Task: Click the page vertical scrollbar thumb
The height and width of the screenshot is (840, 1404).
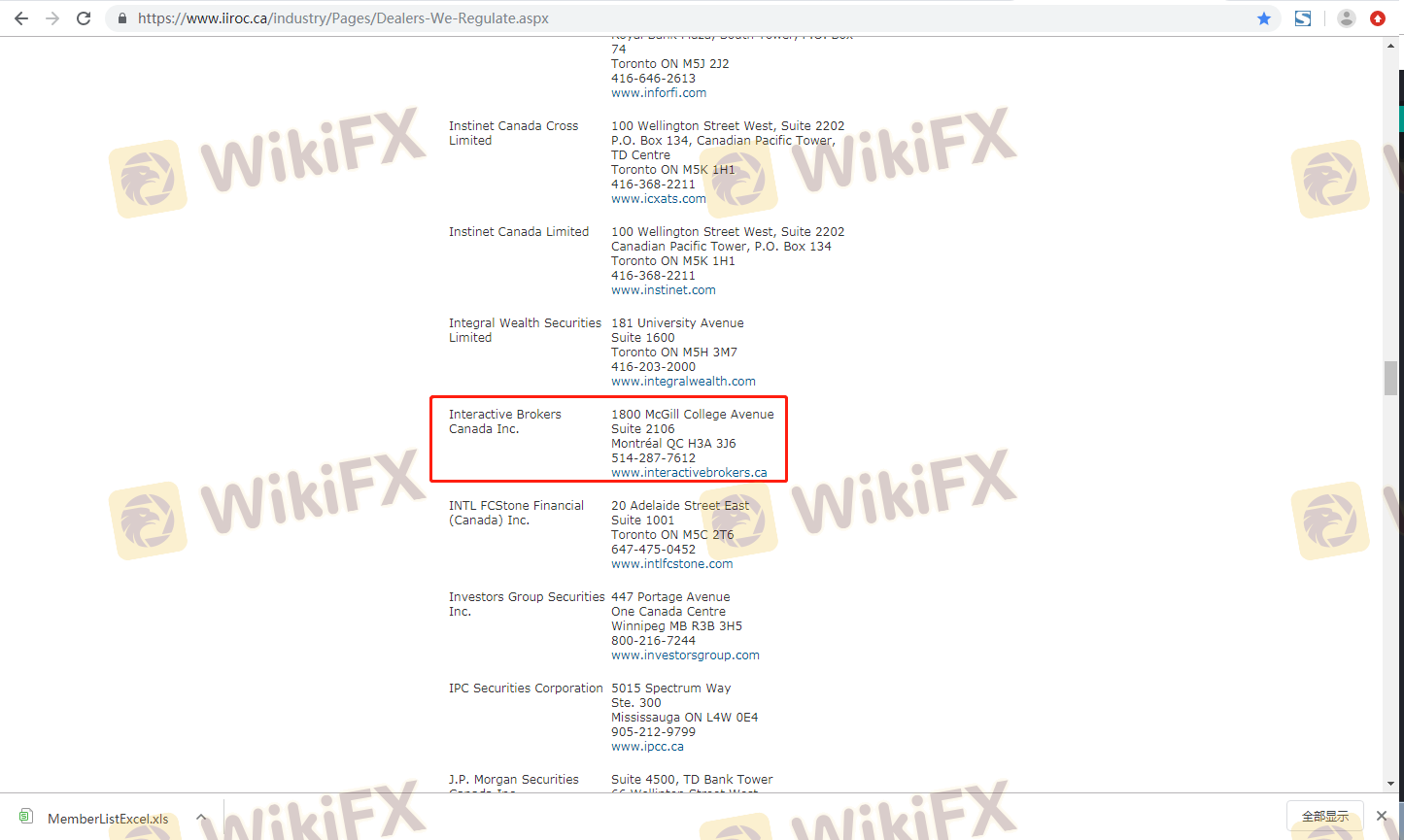Action: click(x=1391, y=378)
